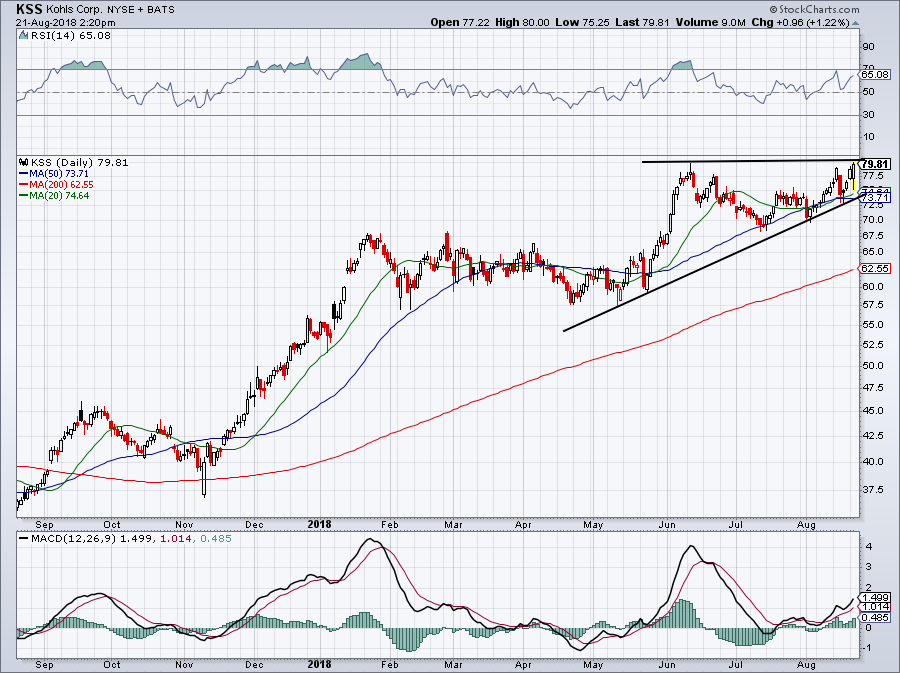Image resolution: width=900 pixels, height=673 pixels.
Task: Click the 'Open 77.22' quote value
Action: [460, 23]
